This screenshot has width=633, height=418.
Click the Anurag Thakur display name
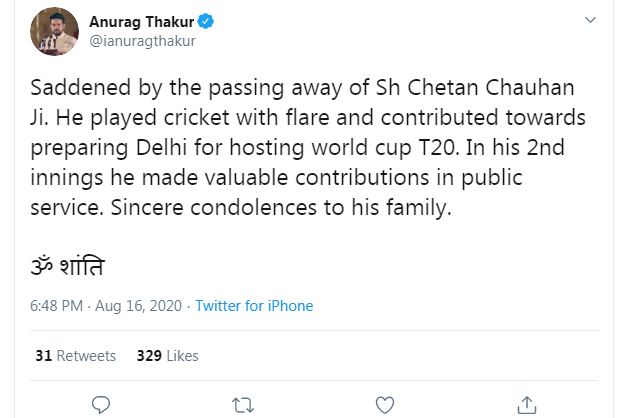(142, 21)
